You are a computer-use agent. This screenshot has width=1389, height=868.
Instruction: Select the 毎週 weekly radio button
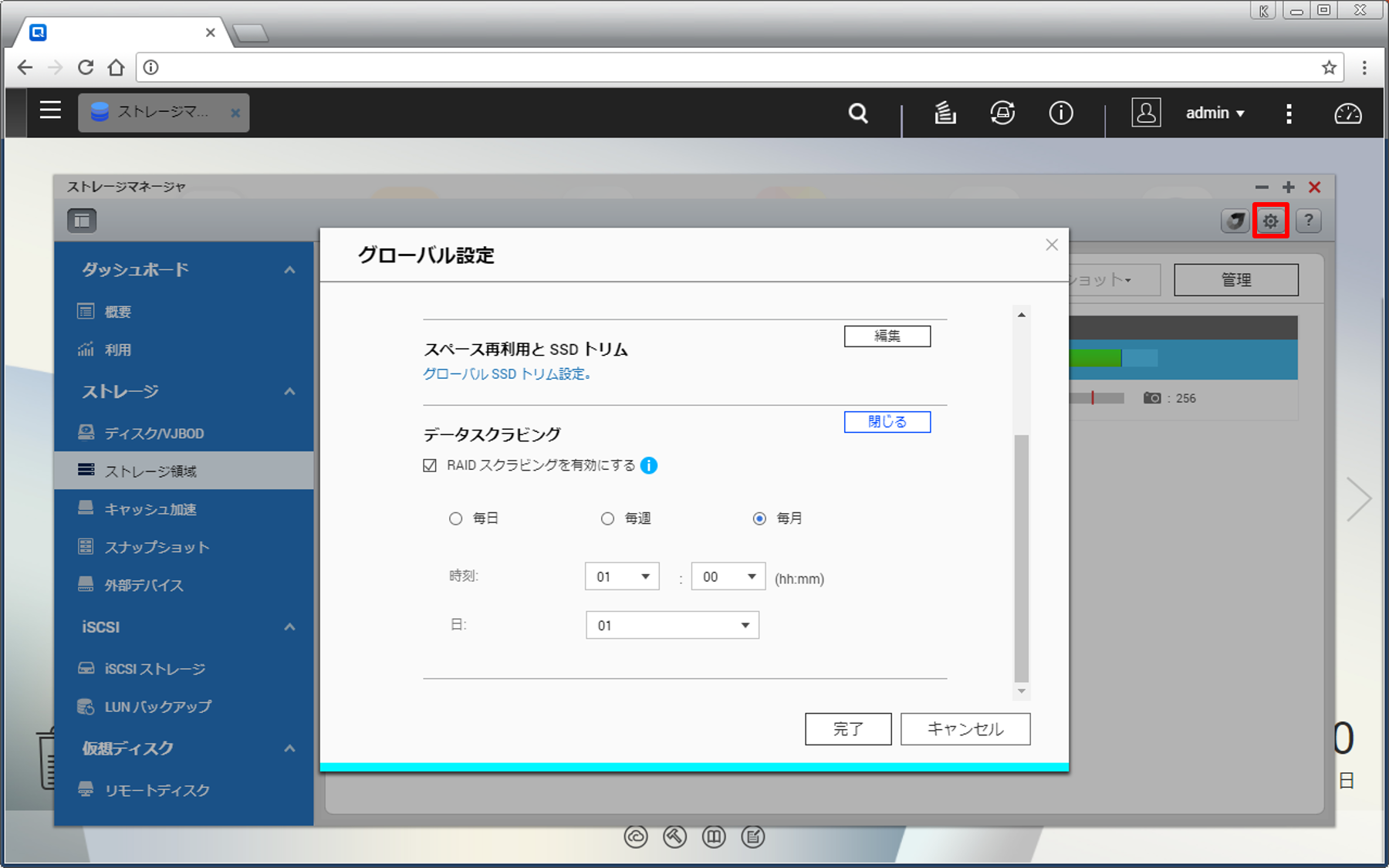(x=608, y=518)
